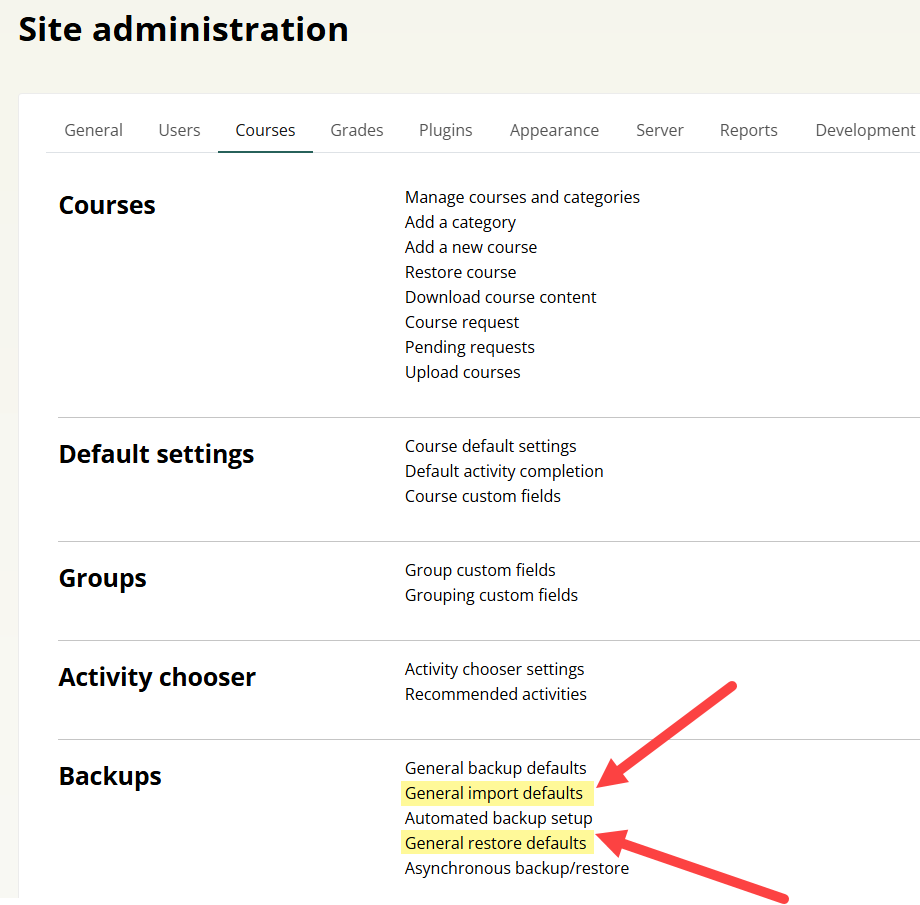The height and width of the screenshot is (905, 920).
Task: Switch to the Server tab
Action: [x=660, y=130]
